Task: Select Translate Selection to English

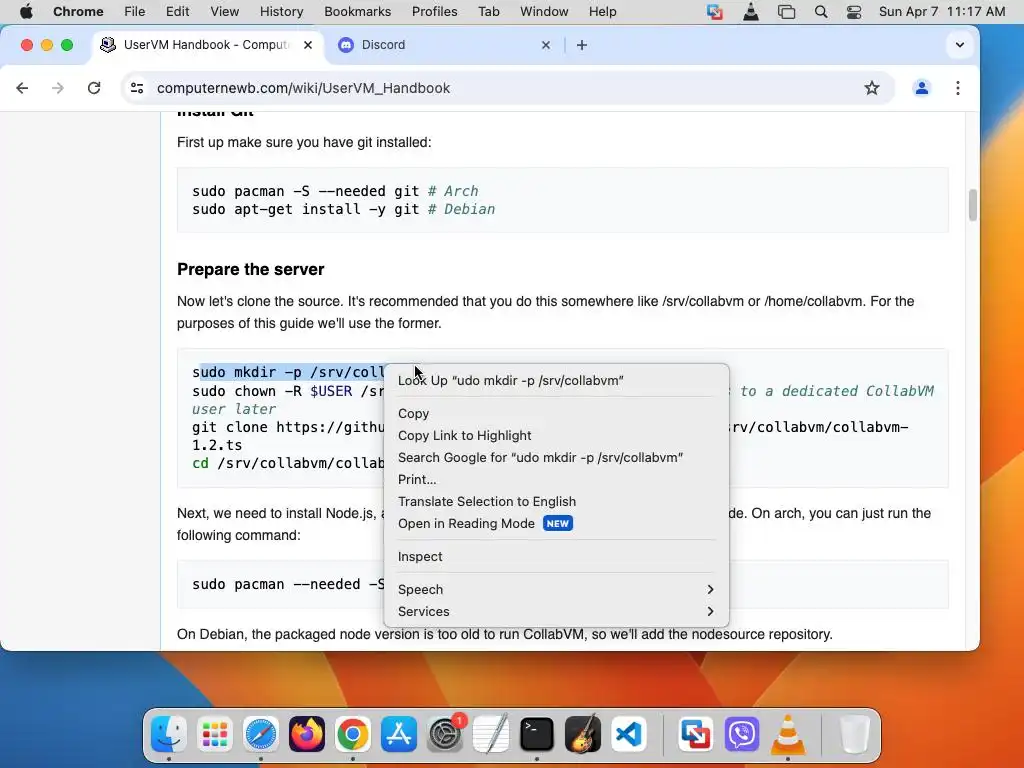Action: tap(556, 502)
